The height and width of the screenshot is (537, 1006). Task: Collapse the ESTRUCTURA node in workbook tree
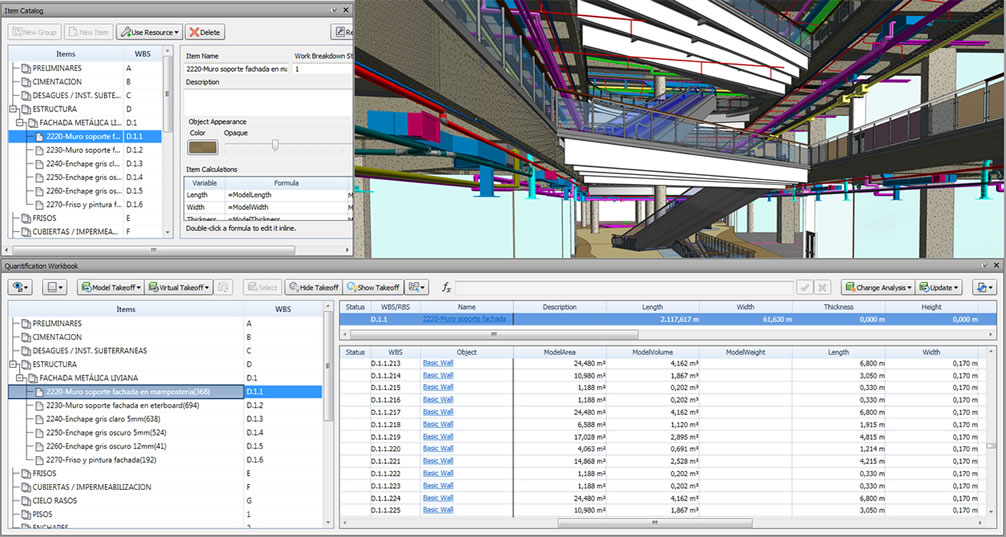13,365
